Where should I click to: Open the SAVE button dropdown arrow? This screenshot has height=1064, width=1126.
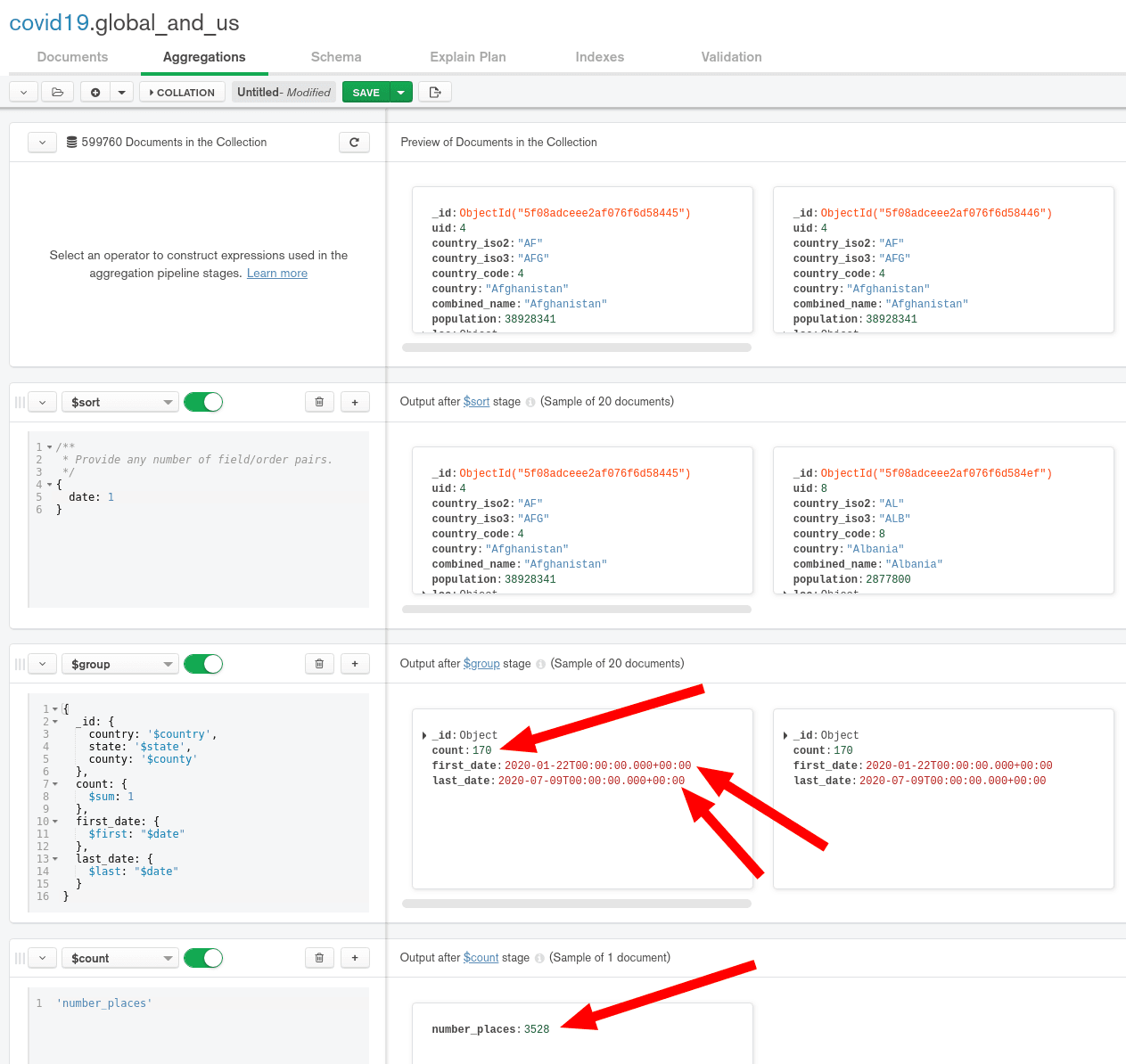401,92
